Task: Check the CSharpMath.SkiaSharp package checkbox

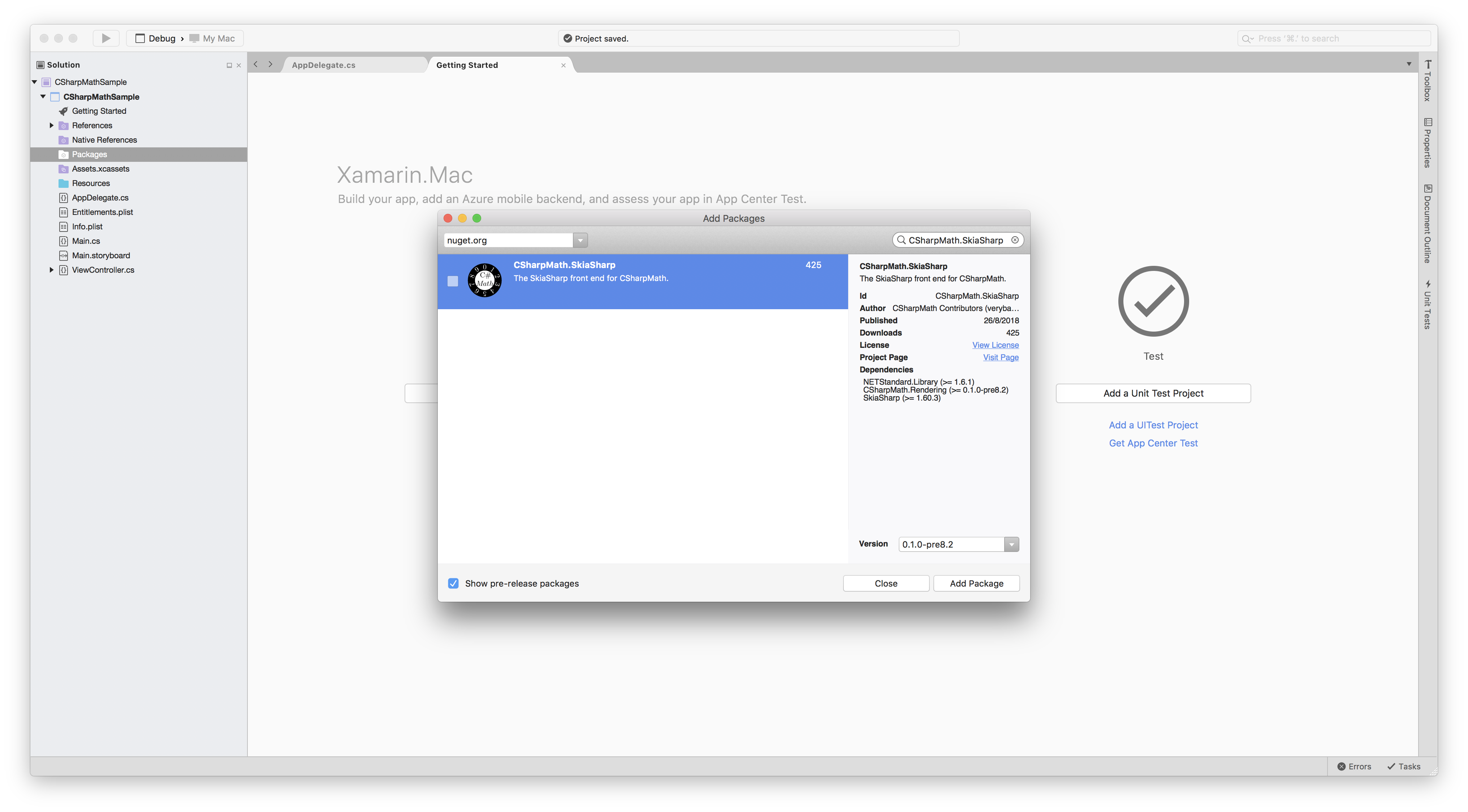Action: (x=453, y=281)
